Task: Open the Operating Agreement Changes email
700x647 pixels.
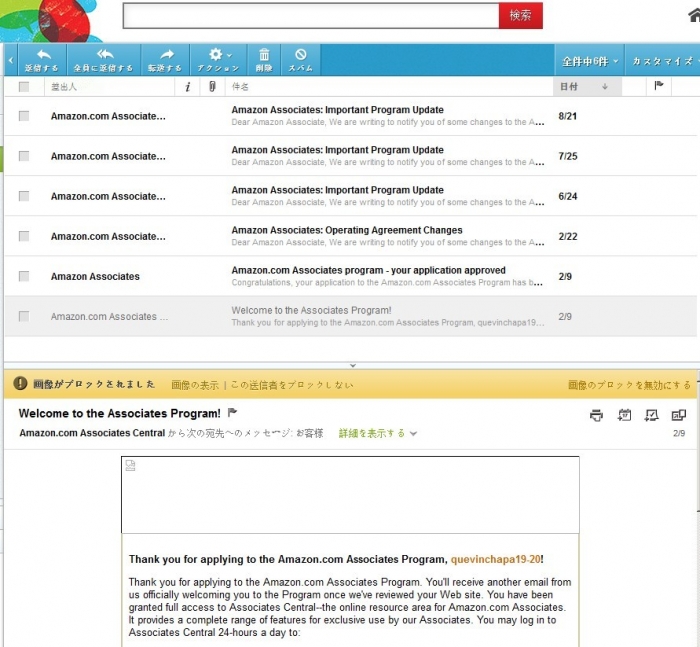Action: [350, 236]
